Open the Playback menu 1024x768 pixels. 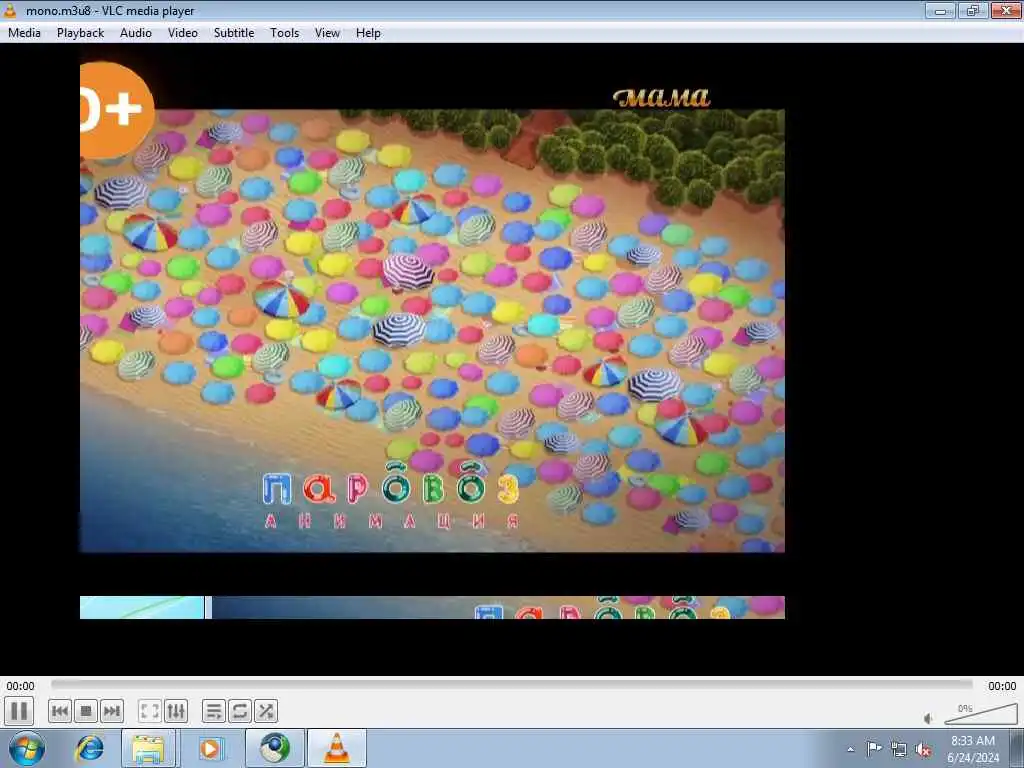pyautogui.click(x=80, y=33)
